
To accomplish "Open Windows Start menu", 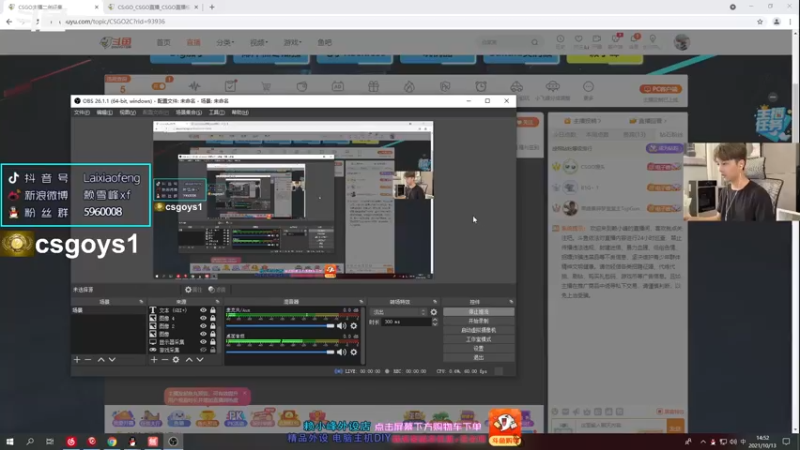I will pyautogui.click(x=10, y=441).
